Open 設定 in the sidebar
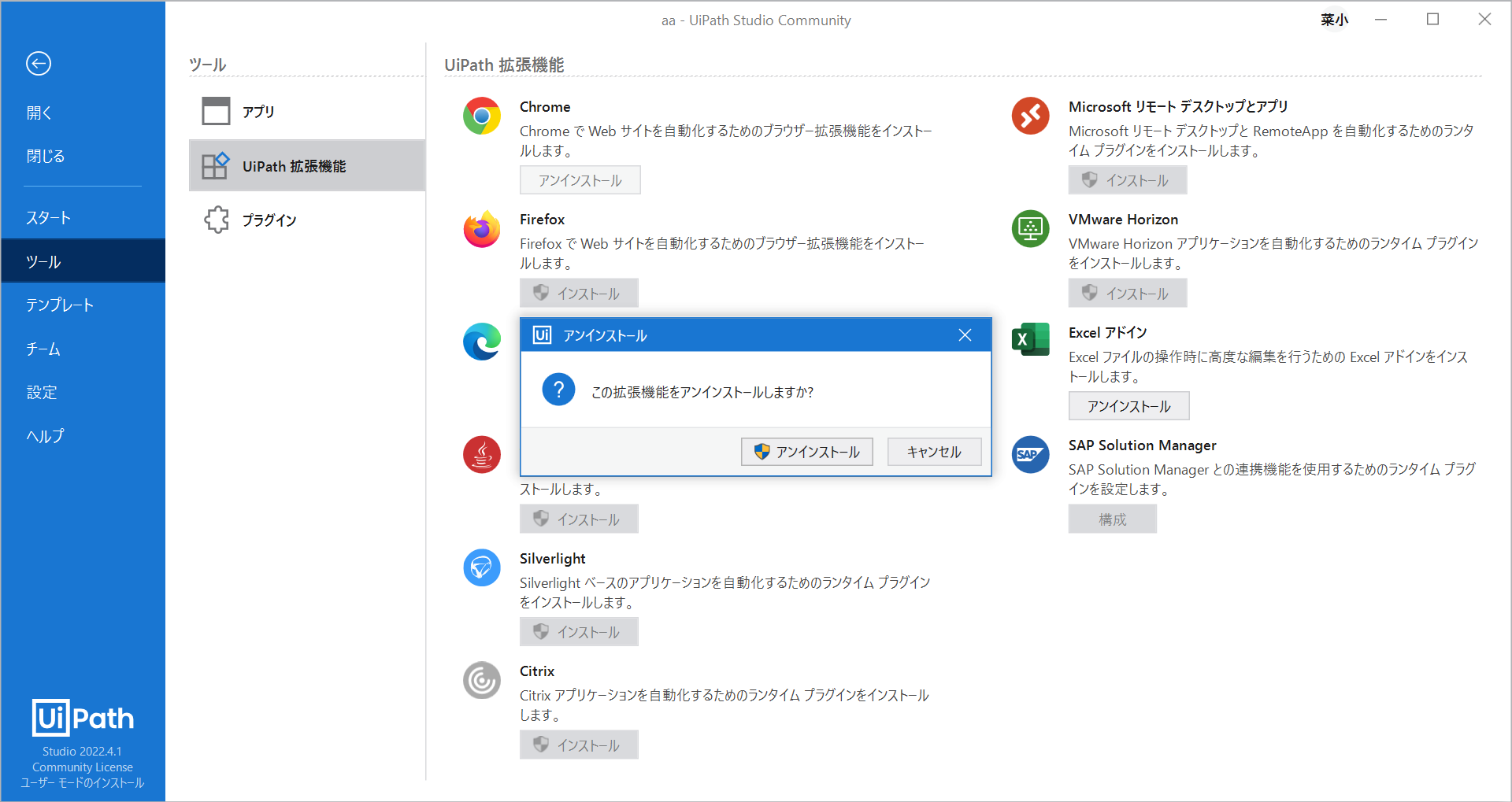This screenshot has height=802, width=1512. 83,392
